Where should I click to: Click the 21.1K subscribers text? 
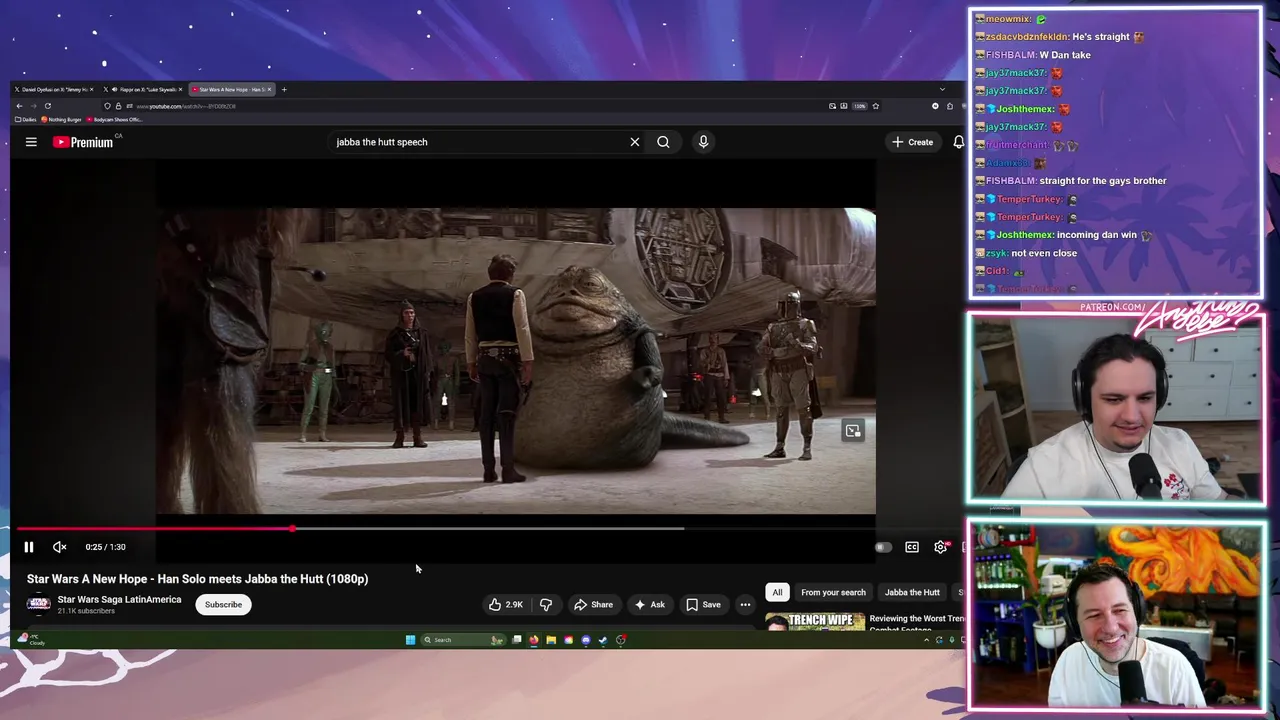tap(86, 611)
